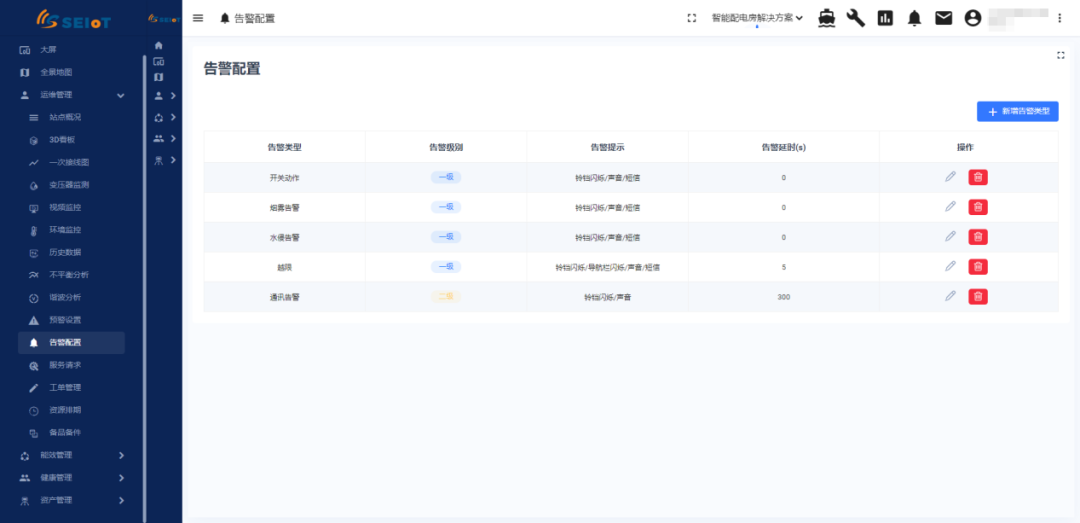Edit the 越限 alarm row
The height and width of the screenshot is (523, 1080).
[950, 267]
